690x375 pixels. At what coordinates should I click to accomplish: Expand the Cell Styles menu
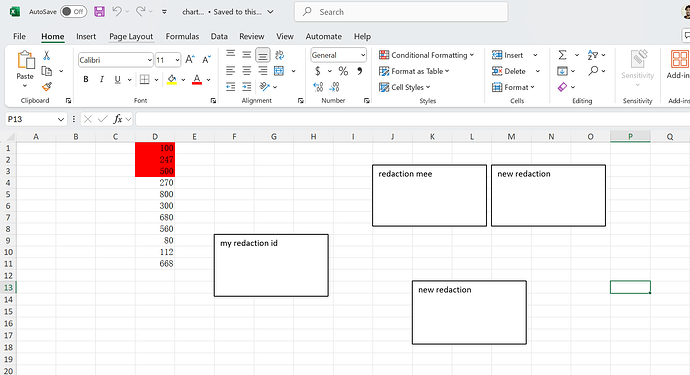tap(404, 87)
